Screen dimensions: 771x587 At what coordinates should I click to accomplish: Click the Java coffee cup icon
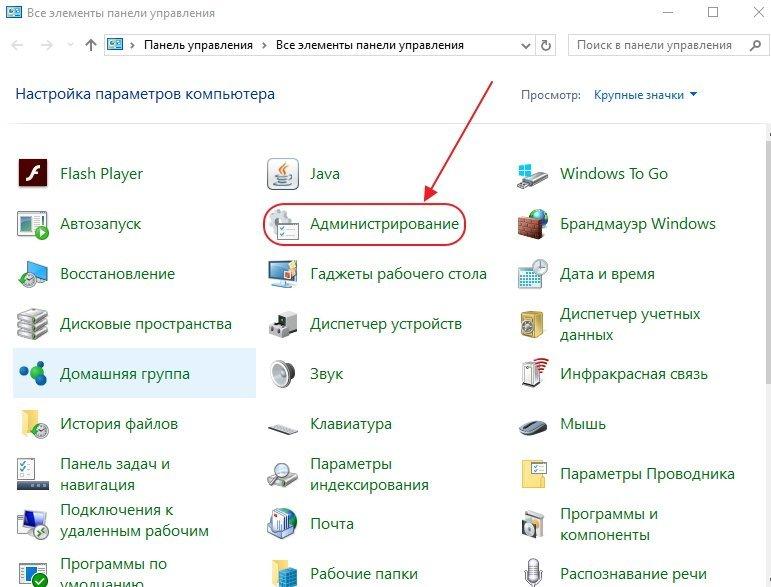point(283,174)
